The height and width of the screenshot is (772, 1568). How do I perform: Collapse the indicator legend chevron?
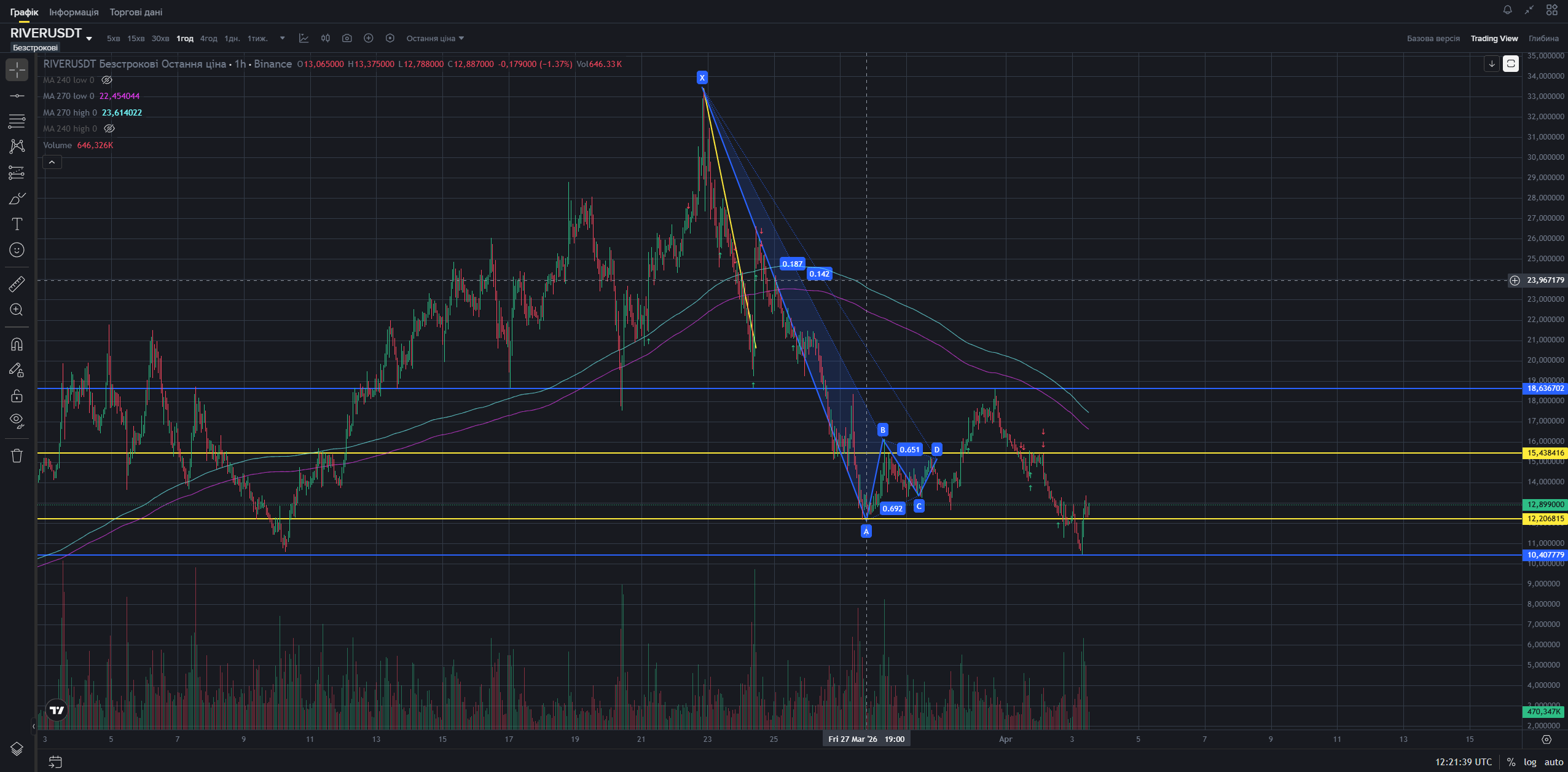click(x=52, y=162)
